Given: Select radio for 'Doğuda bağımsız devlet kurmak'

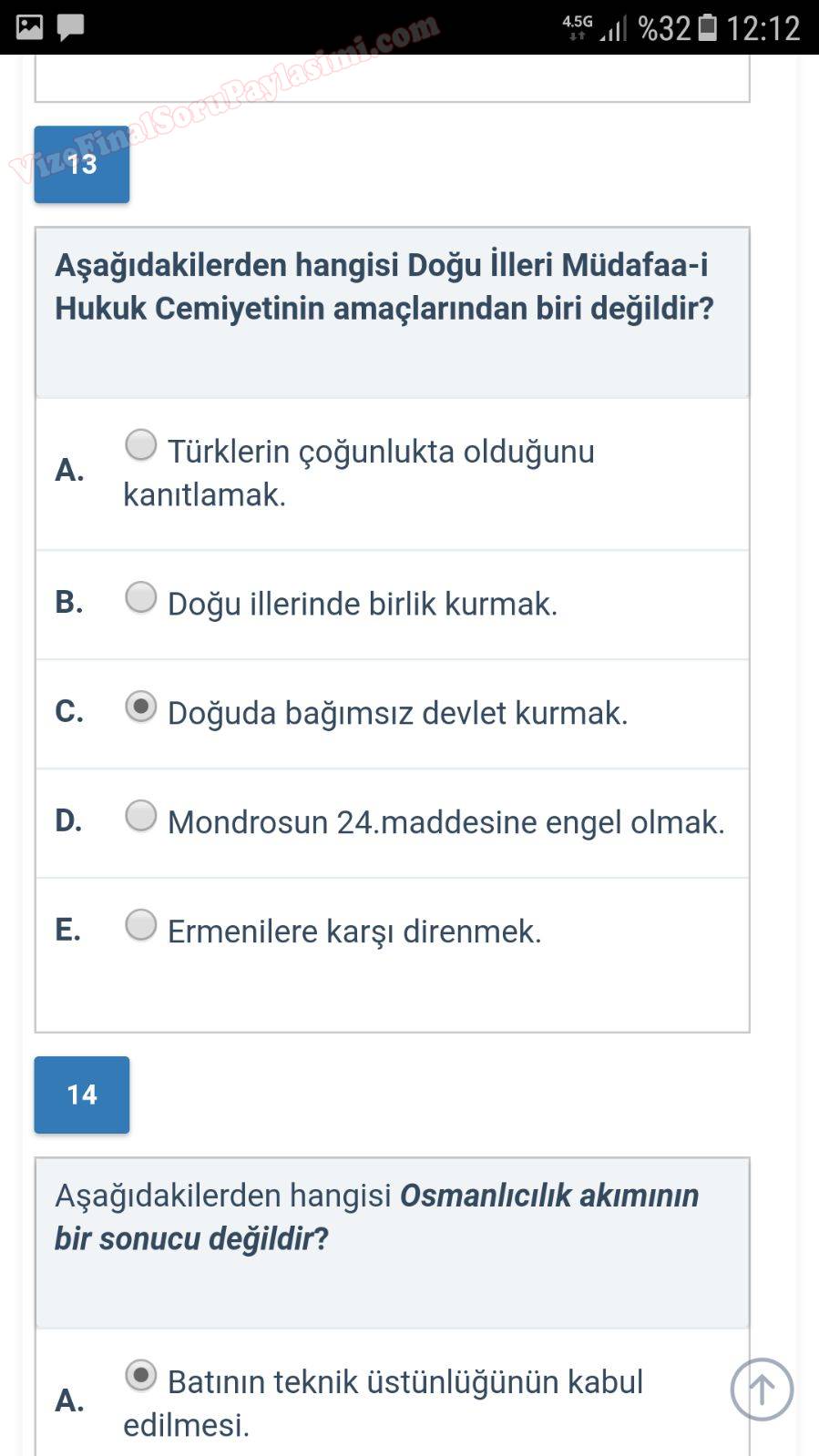Looking at the screenshot, I should click(141, 707).
